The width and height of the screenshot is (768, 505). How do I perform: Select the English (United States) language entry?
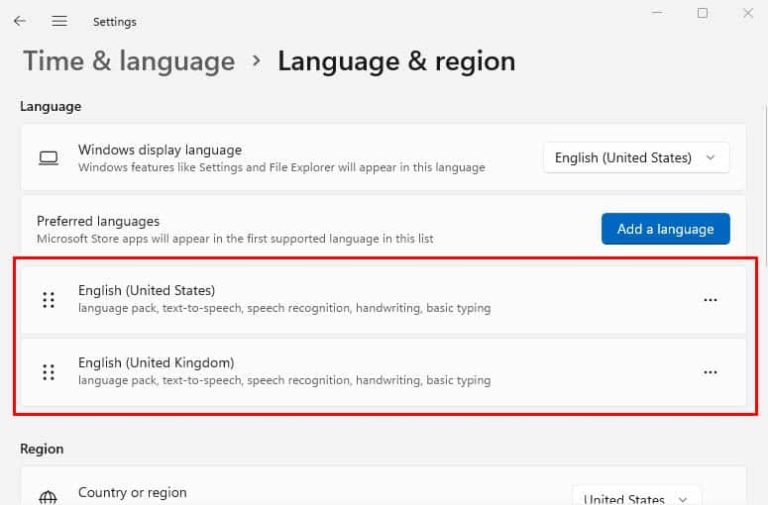click(x=146, y=291)
